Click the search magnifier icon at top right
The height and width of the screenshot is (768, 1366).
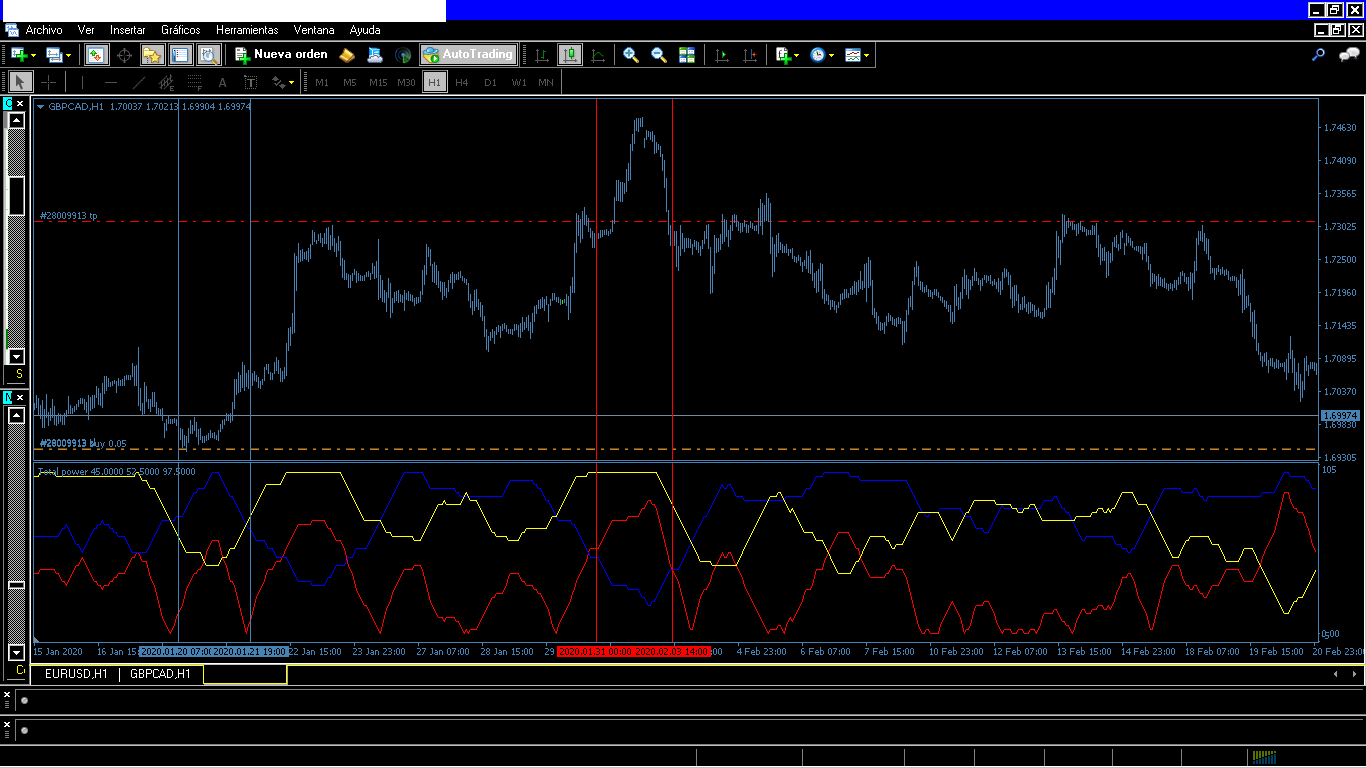(x=1319, y=55)
